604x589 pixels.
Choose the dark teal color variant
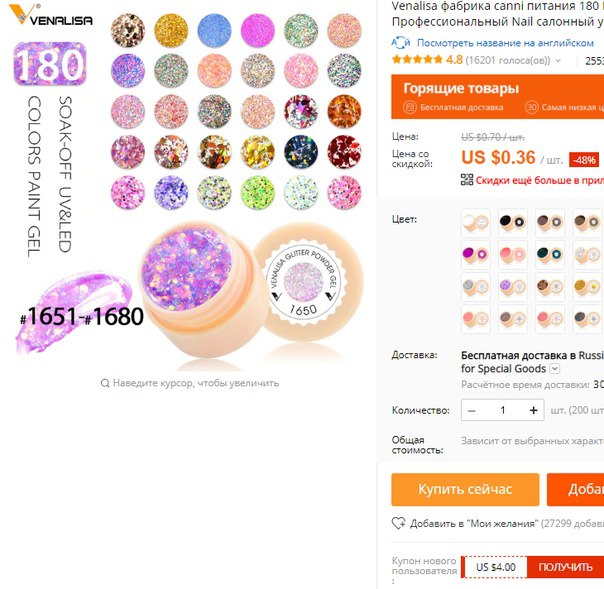pos(550,255)
